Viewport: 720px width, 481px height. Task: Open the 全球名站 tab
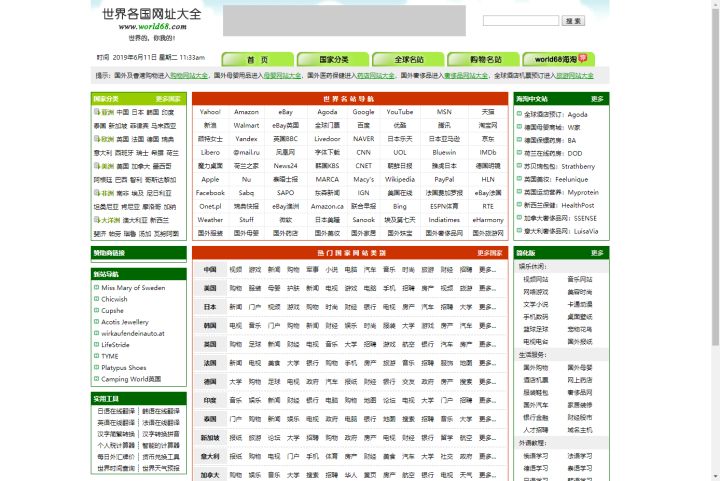pyautogui.click(x=409, y=59)
